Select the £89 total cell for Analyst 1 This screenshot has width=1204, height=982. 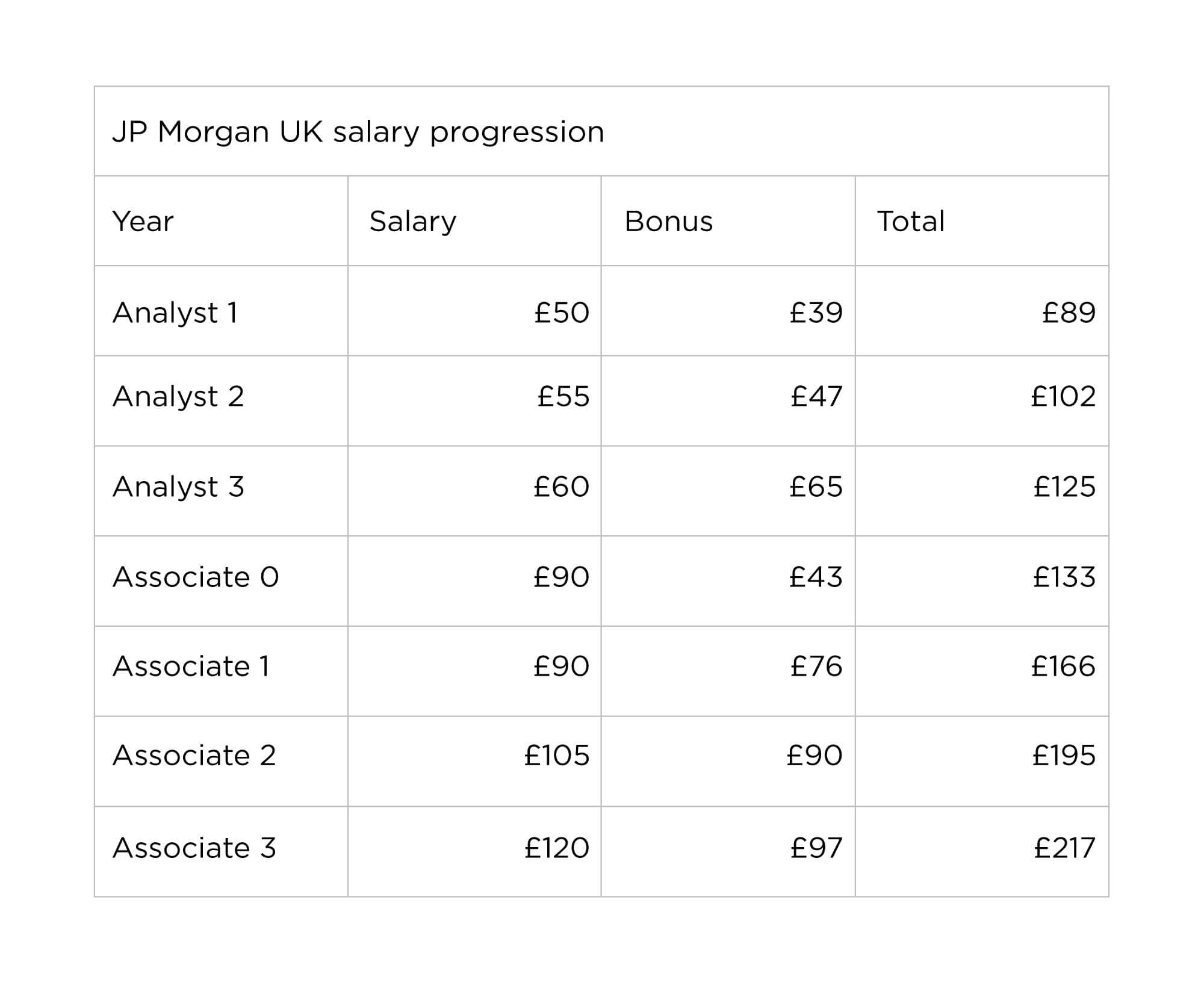[x=1069, y=312]
